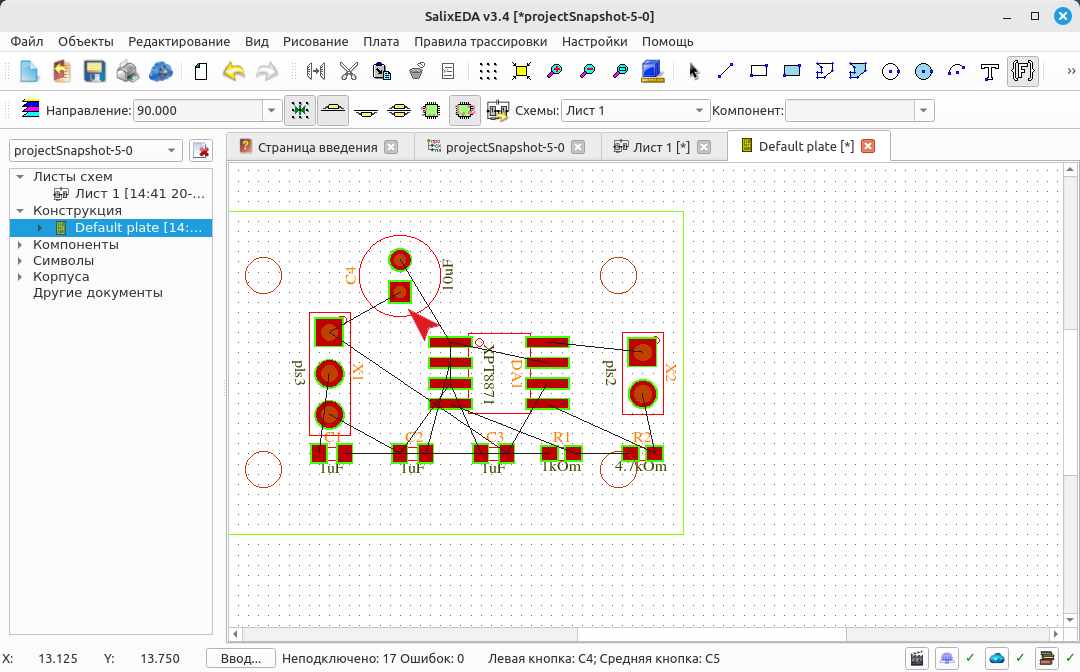Close the Страница введения tab
1080x672 pixels.
point(391,147)
